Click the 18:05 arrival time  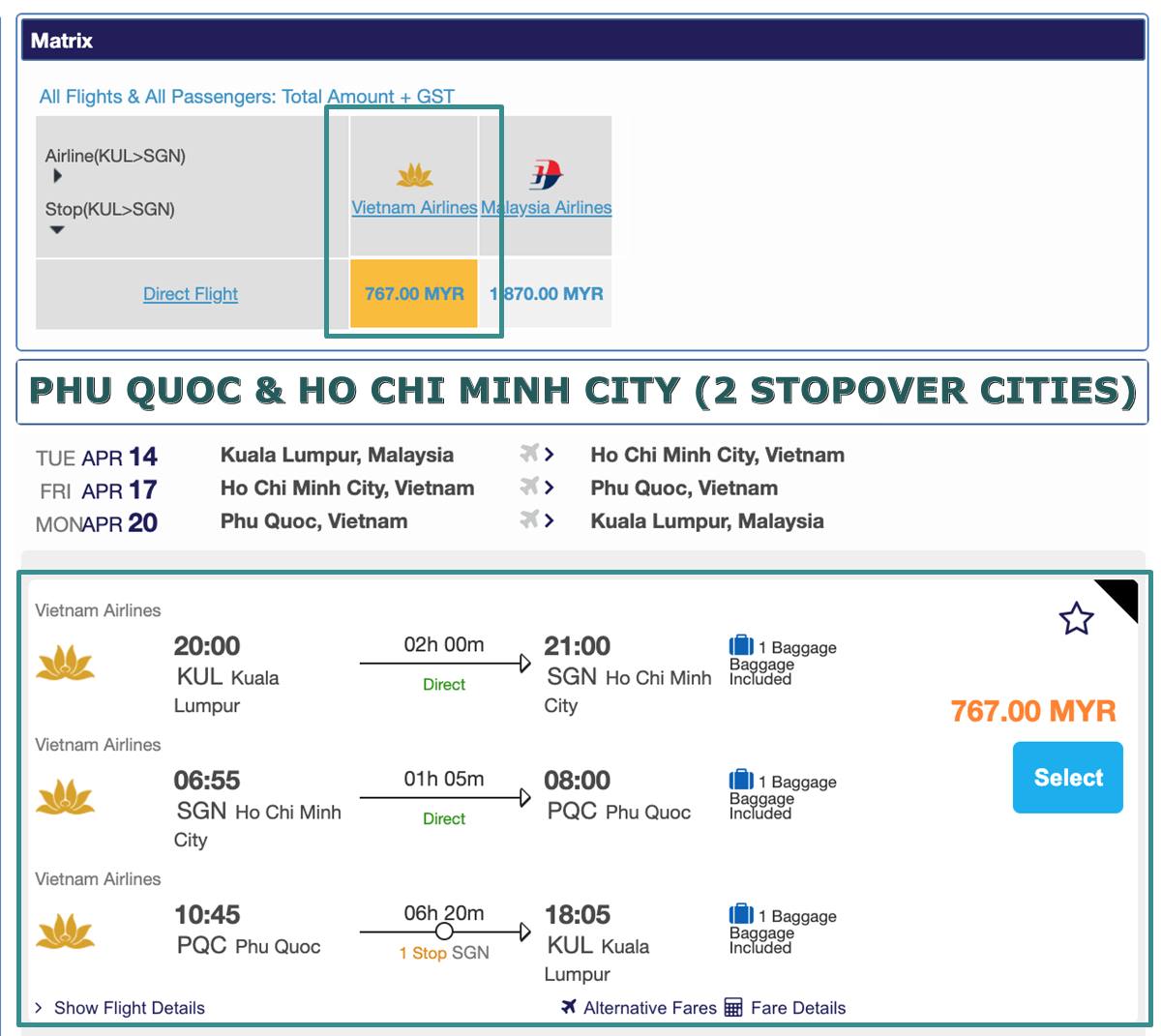tap(578, 915)
